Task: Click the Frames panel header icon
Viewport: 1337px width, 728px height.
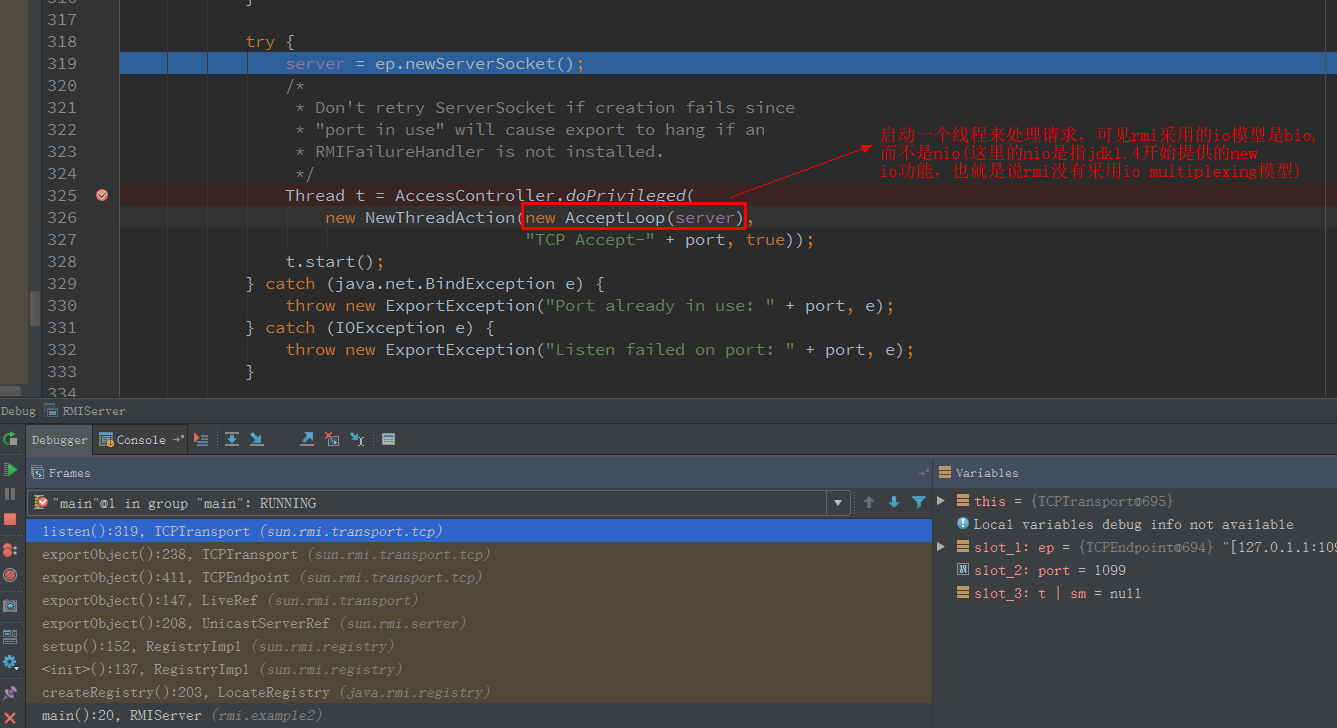Action: click(x=38, y=473)
